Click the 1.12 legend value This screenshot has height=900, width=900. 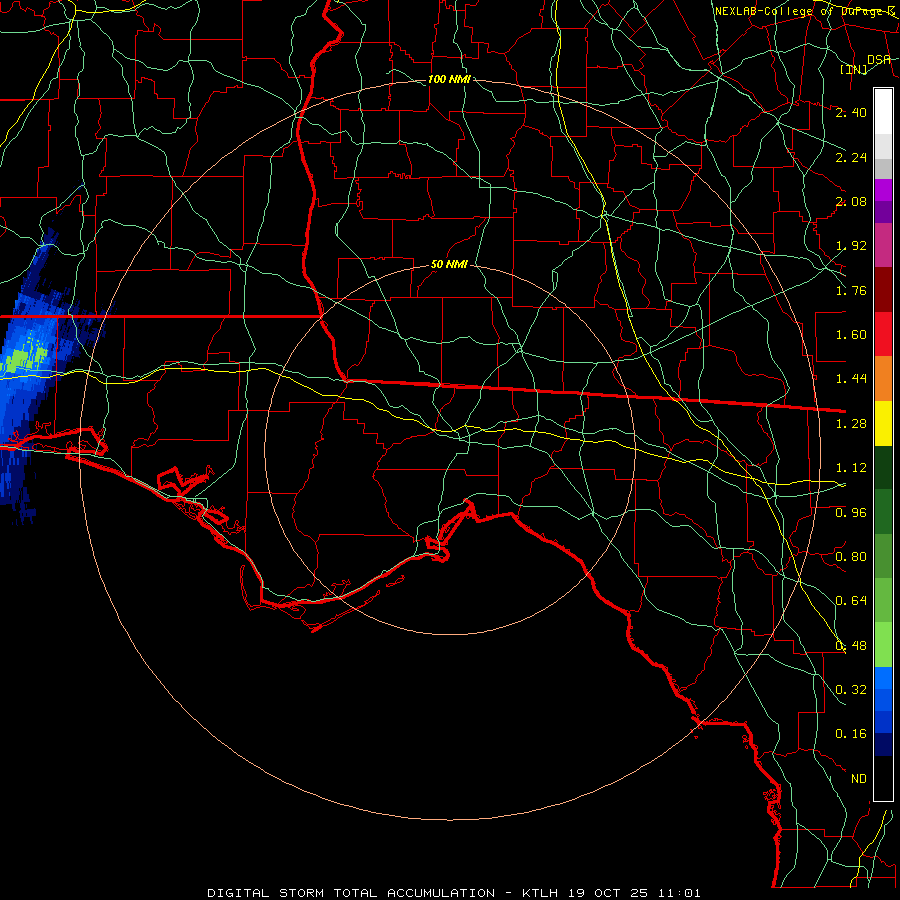[851, 468]
